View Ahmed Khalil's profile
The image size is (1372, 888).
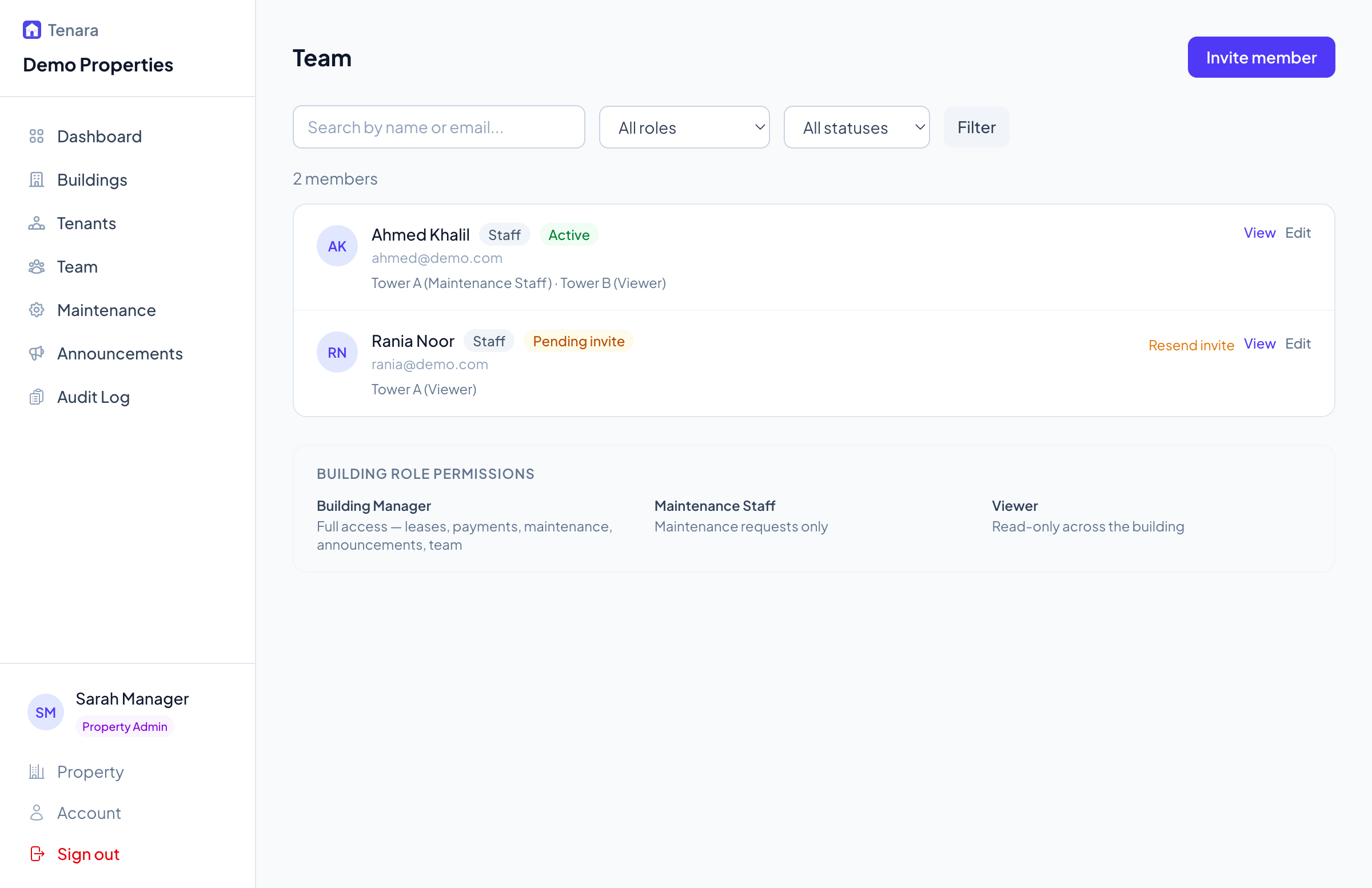pos(1259,232)
